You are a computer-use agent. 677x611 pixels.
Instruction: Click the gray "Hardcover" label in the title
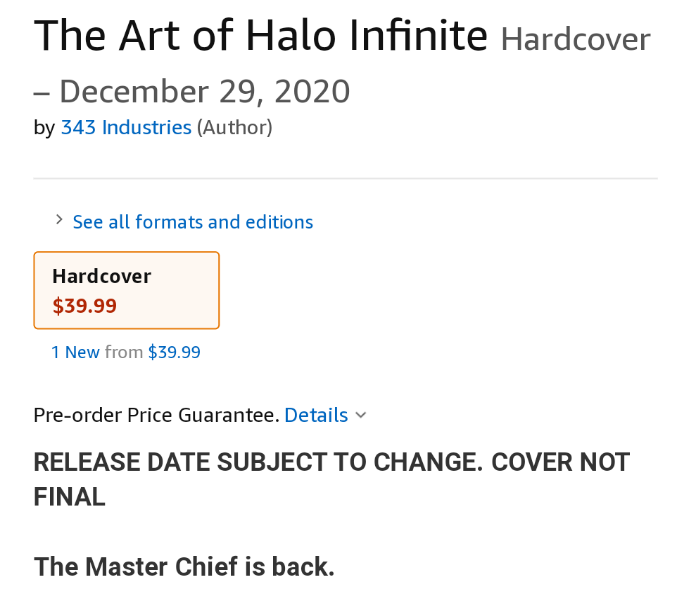pyautogui.click(x=575, y=40)
